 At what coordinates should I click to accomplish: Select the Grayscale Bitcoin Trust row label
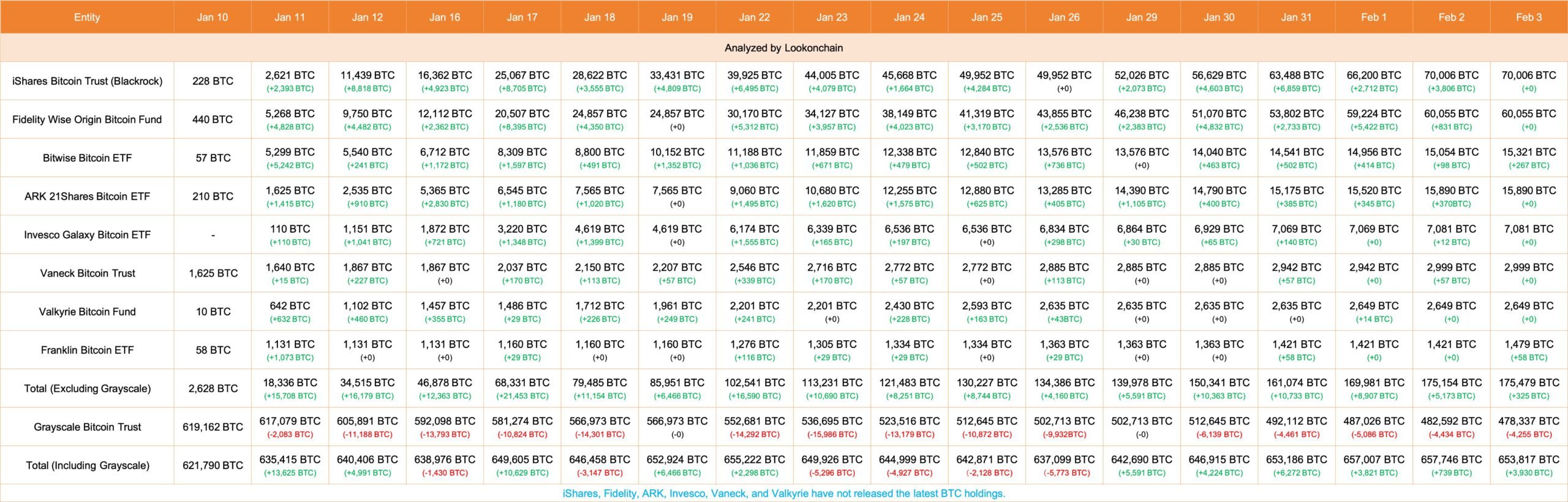coord(87,427)
